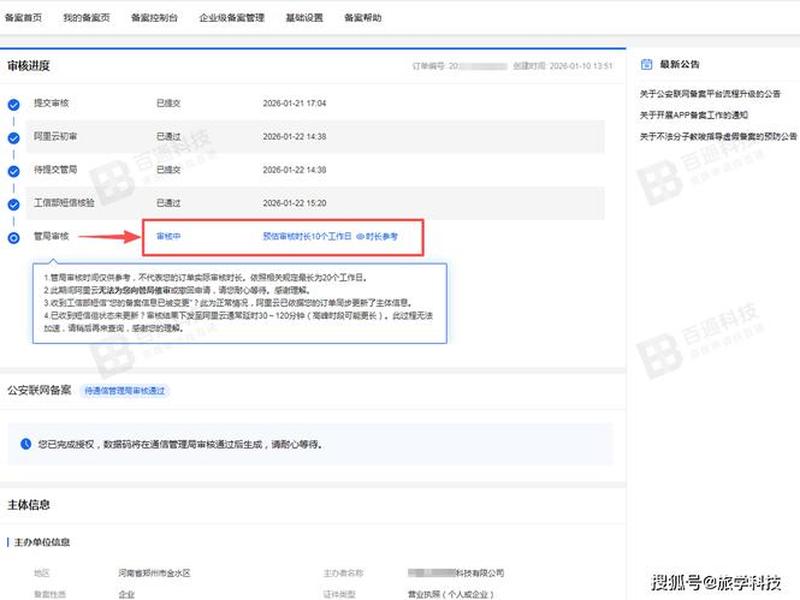Click the timestamp 2026-01-22 15:20
Viewport: 800px width, 600px height.
294,203
